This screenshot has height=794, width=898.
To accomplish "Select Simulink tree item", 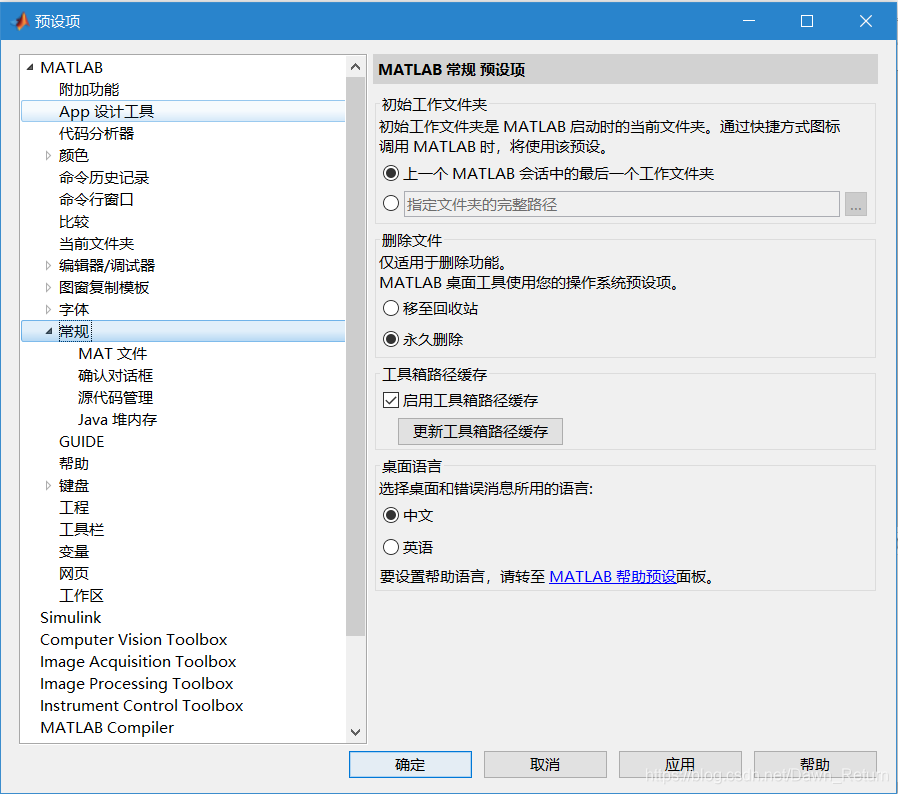I will (x=70, y=618).
